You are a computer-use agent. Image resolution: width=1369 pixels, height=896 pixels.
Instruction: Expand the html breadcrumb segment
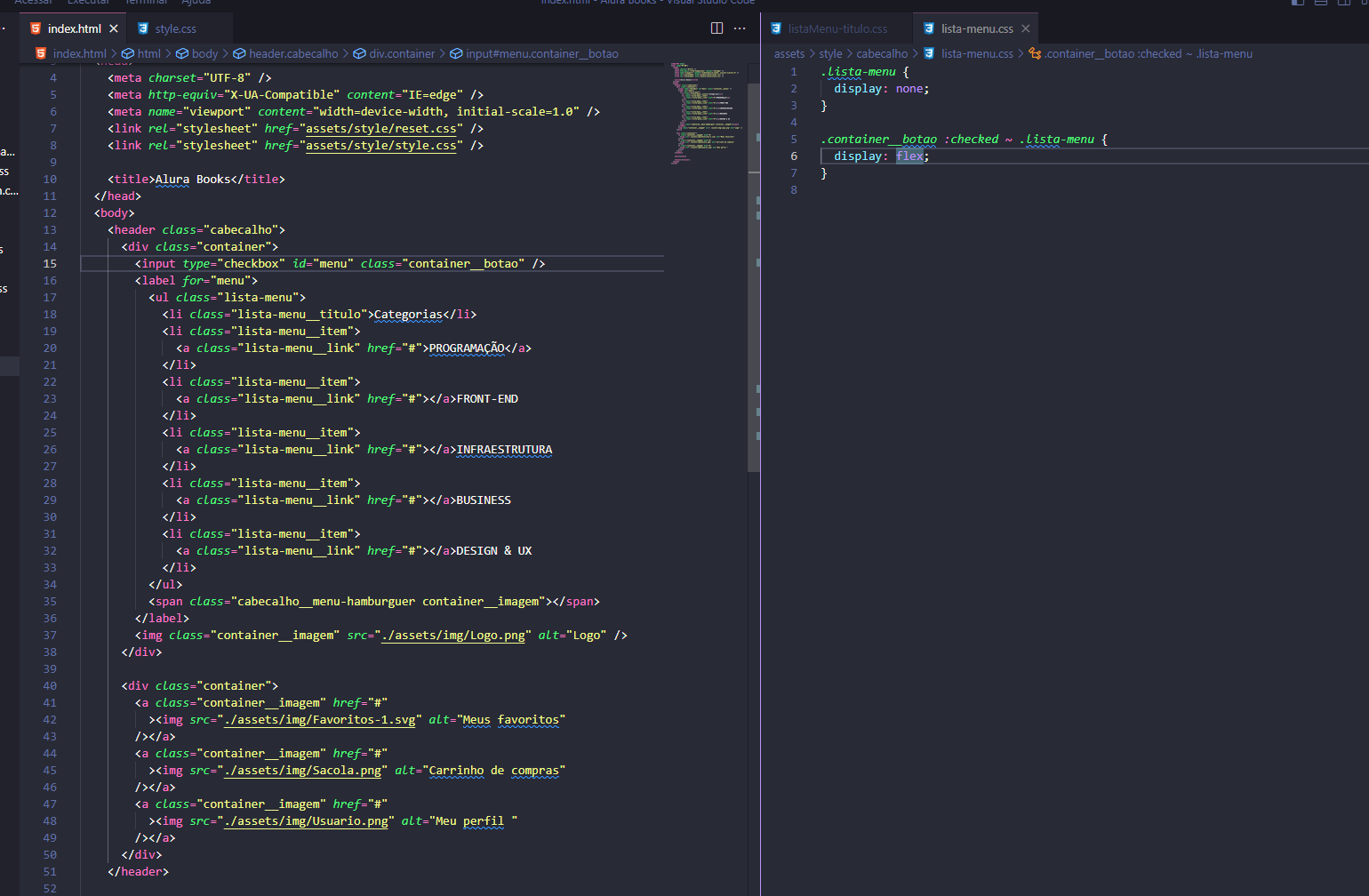[149, 53]
